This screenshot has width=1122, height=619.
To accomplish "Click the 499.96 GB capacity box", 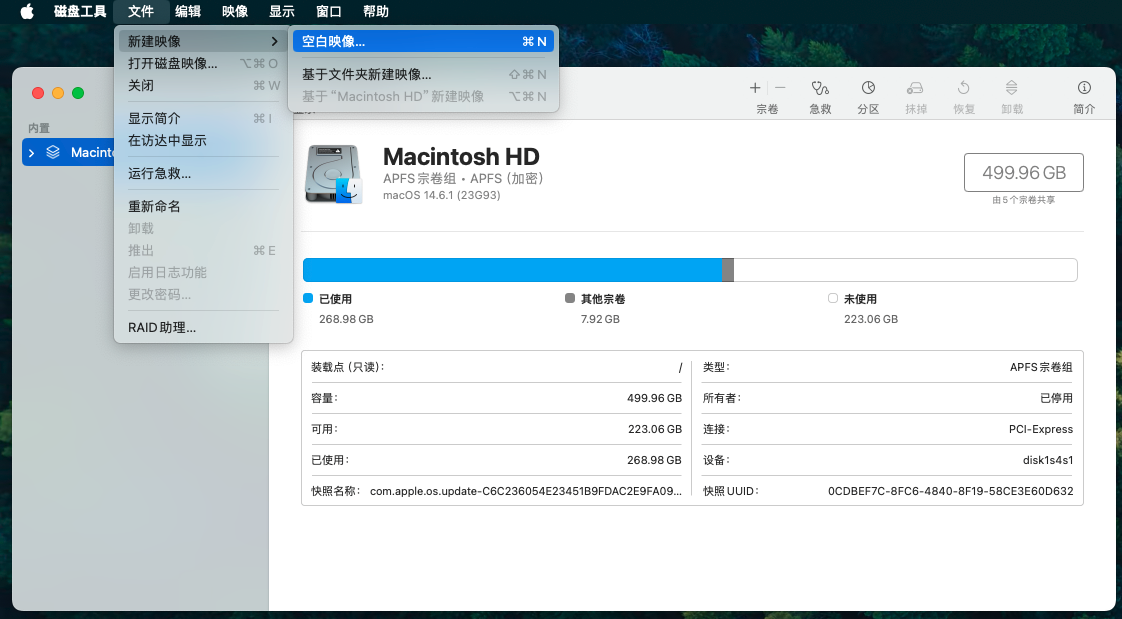I will [x=1024, y=172].
